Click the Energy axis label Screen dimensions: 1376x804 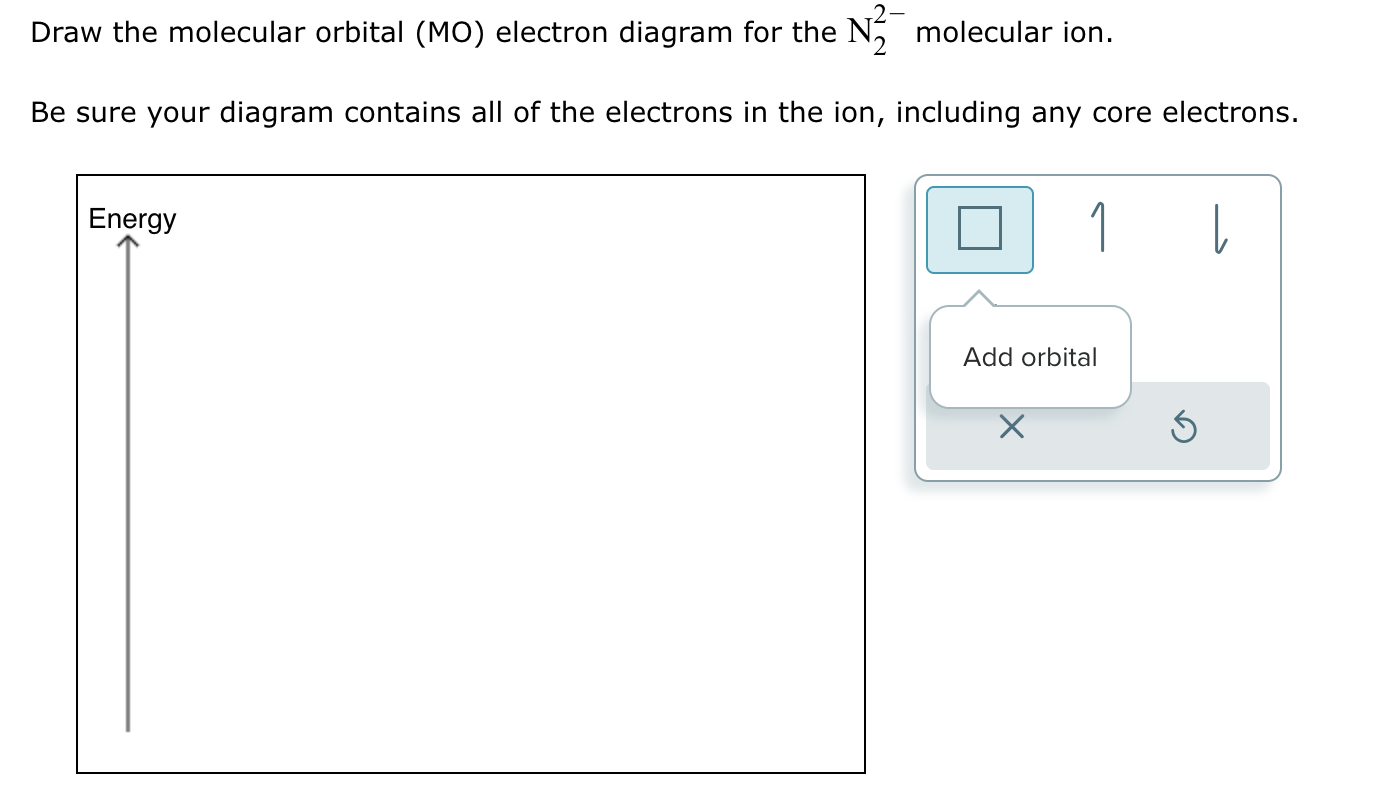[x=131, y=218]
